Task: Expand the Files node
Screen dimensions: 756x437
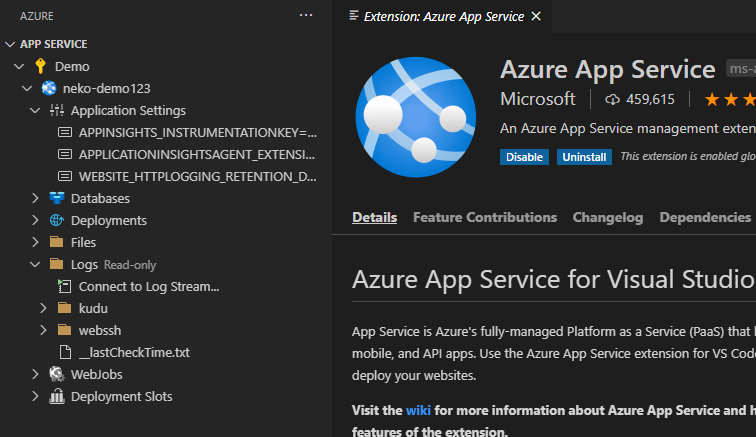Action: point(35,242)
